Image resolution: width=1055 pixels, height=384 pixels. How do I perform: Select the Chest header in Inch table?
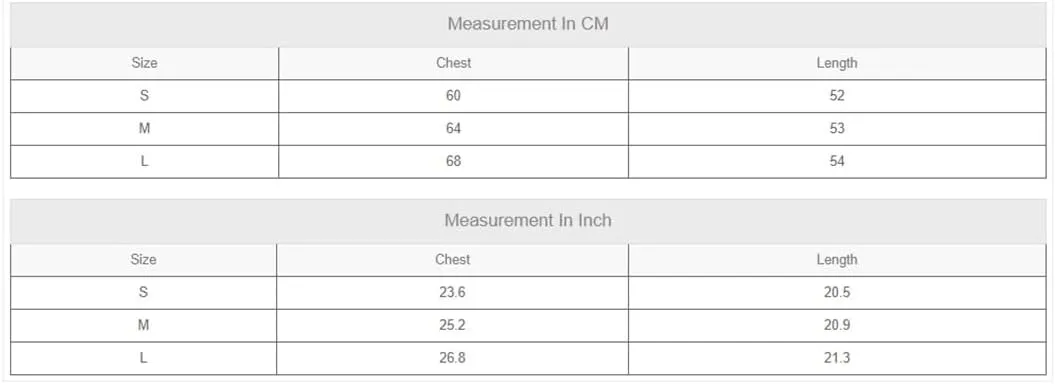click(x=452, y=260)
